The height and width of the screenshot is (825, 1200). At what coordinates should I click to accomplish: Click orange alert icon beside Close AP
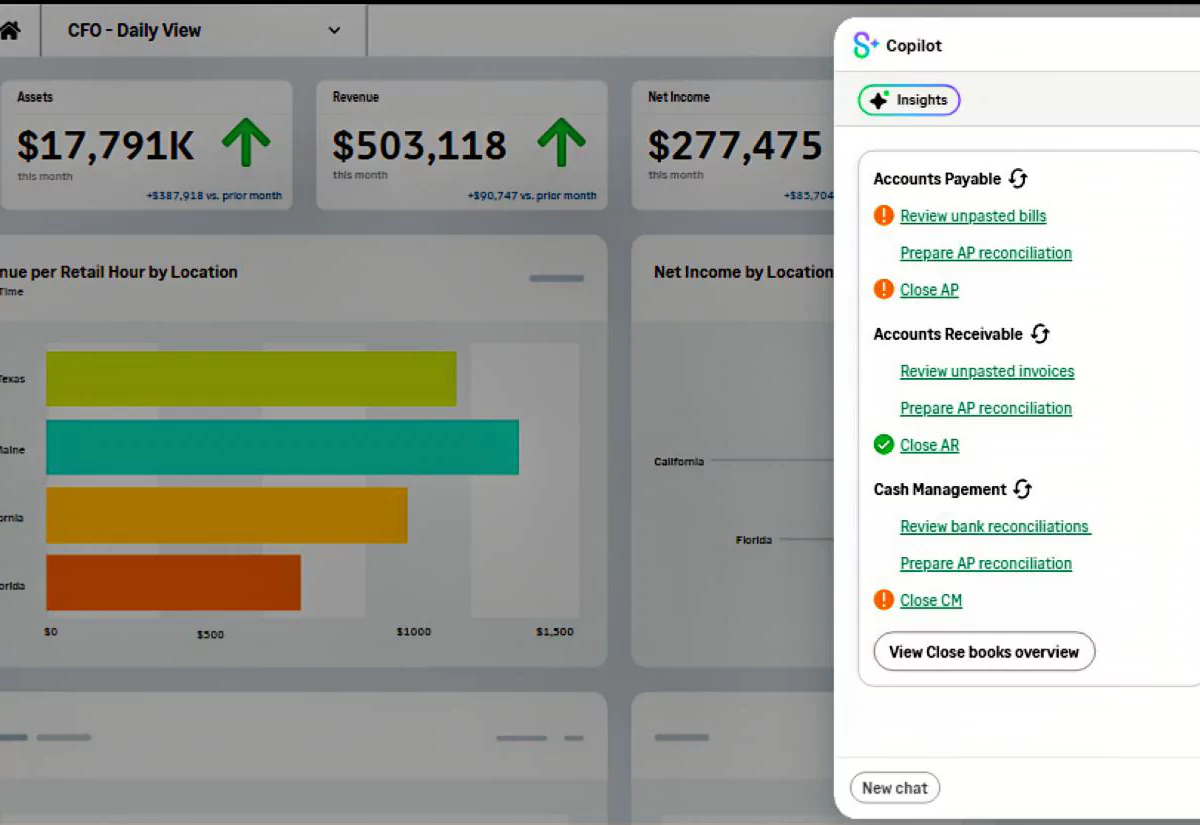(883, 290)
